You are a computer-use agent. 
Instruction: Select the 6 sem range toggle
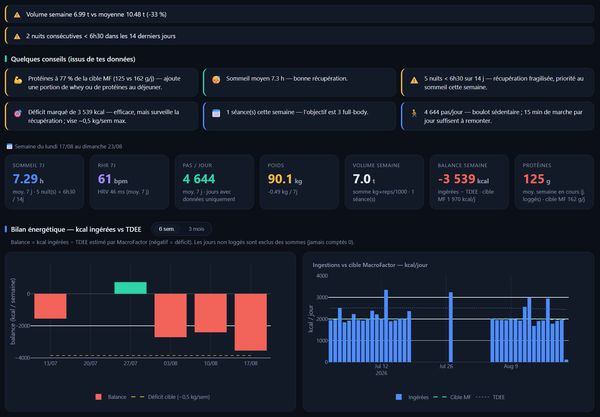pyautogui.click(x=166, y=229)
